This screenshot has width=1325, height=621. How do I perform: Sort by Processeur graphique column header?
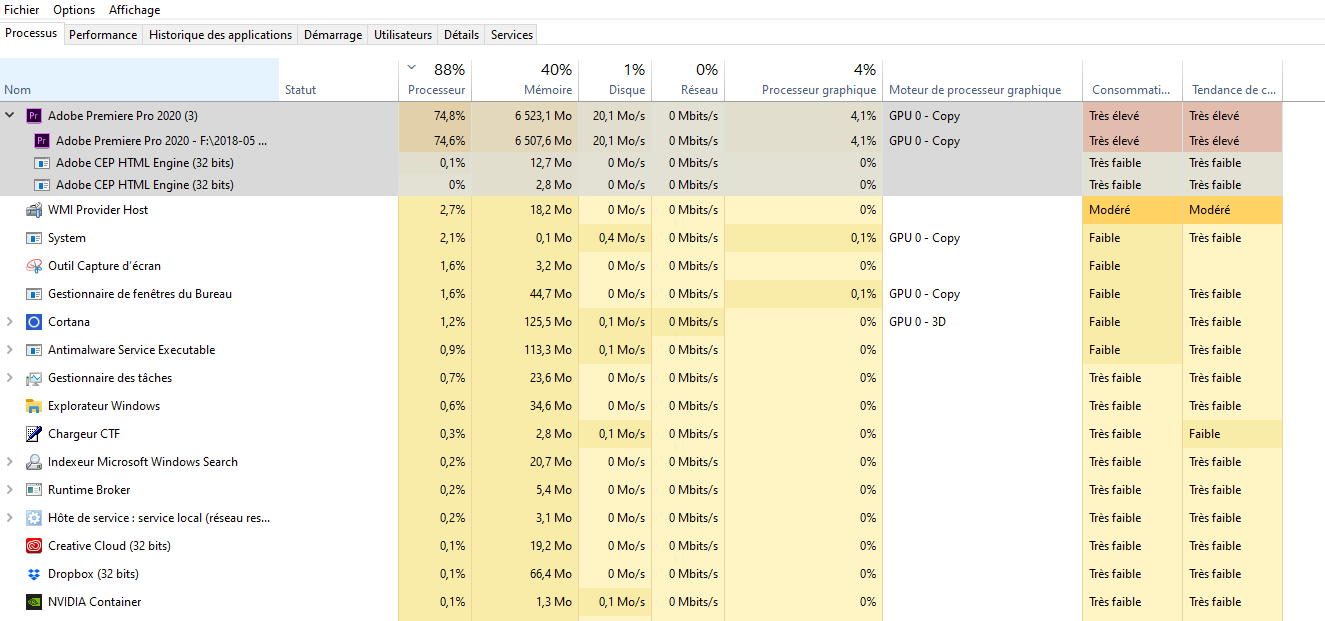click(818, 90)
